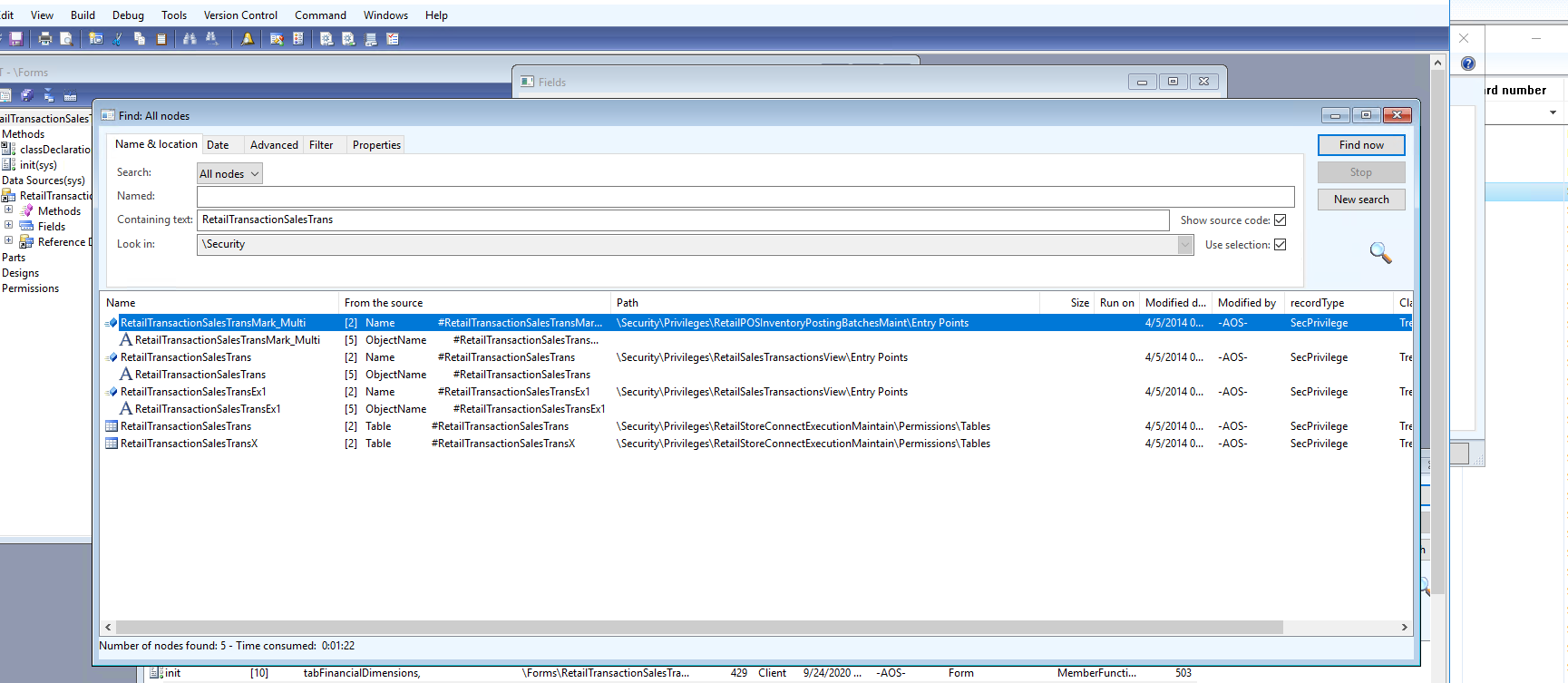Click the Paste clipboard icon
The image size is (1568, 683).
(x=161, y=39)
